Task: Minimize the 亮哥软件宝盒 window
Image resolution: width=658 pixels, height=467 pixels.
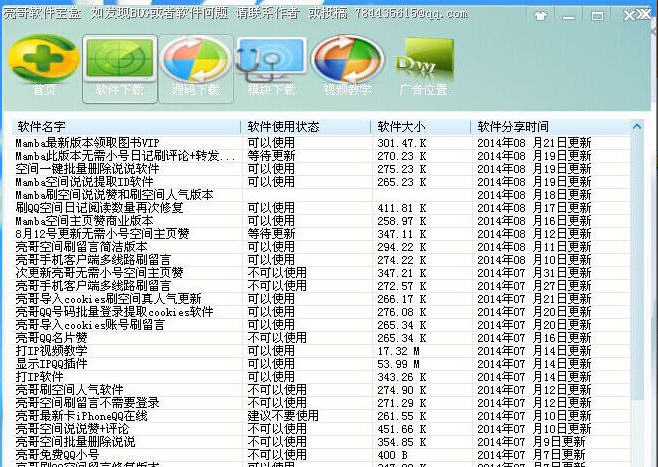Action: [x=568, y=16]
